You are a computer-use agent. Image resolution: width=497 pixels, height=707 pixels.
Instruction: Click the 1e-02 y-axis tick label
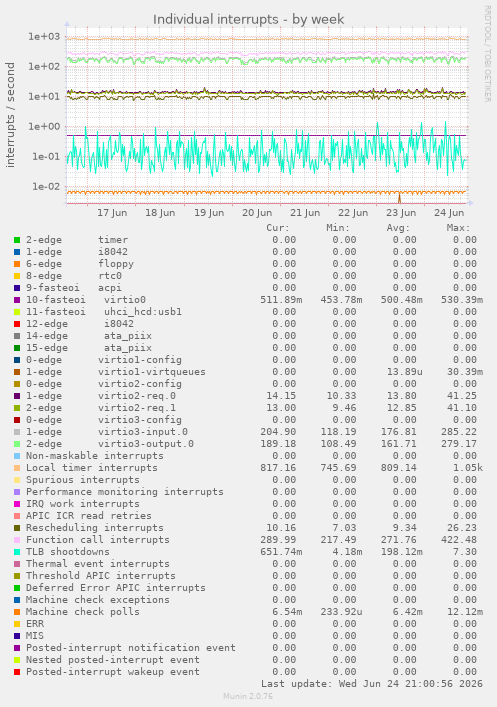(x=46, y=186)
